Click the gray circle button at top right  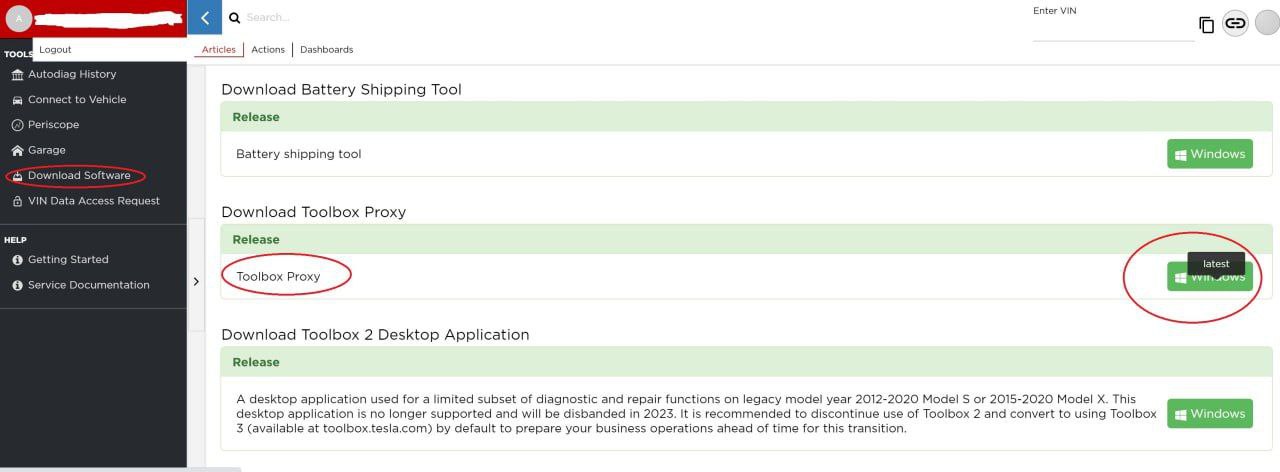coord(1267,23)
